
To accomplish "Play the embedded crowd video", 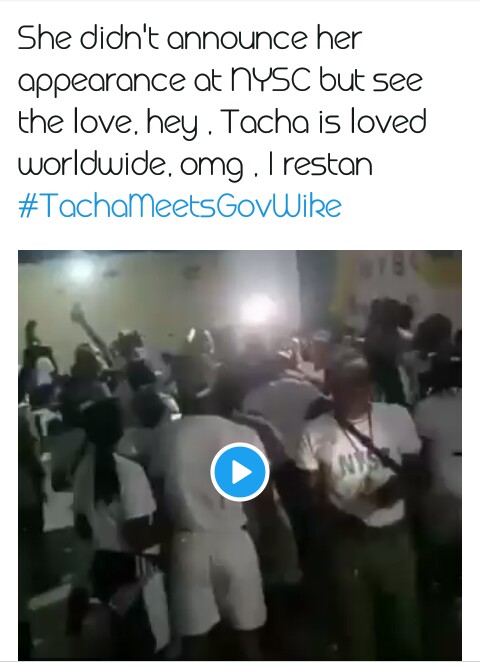I will [240, 472].
